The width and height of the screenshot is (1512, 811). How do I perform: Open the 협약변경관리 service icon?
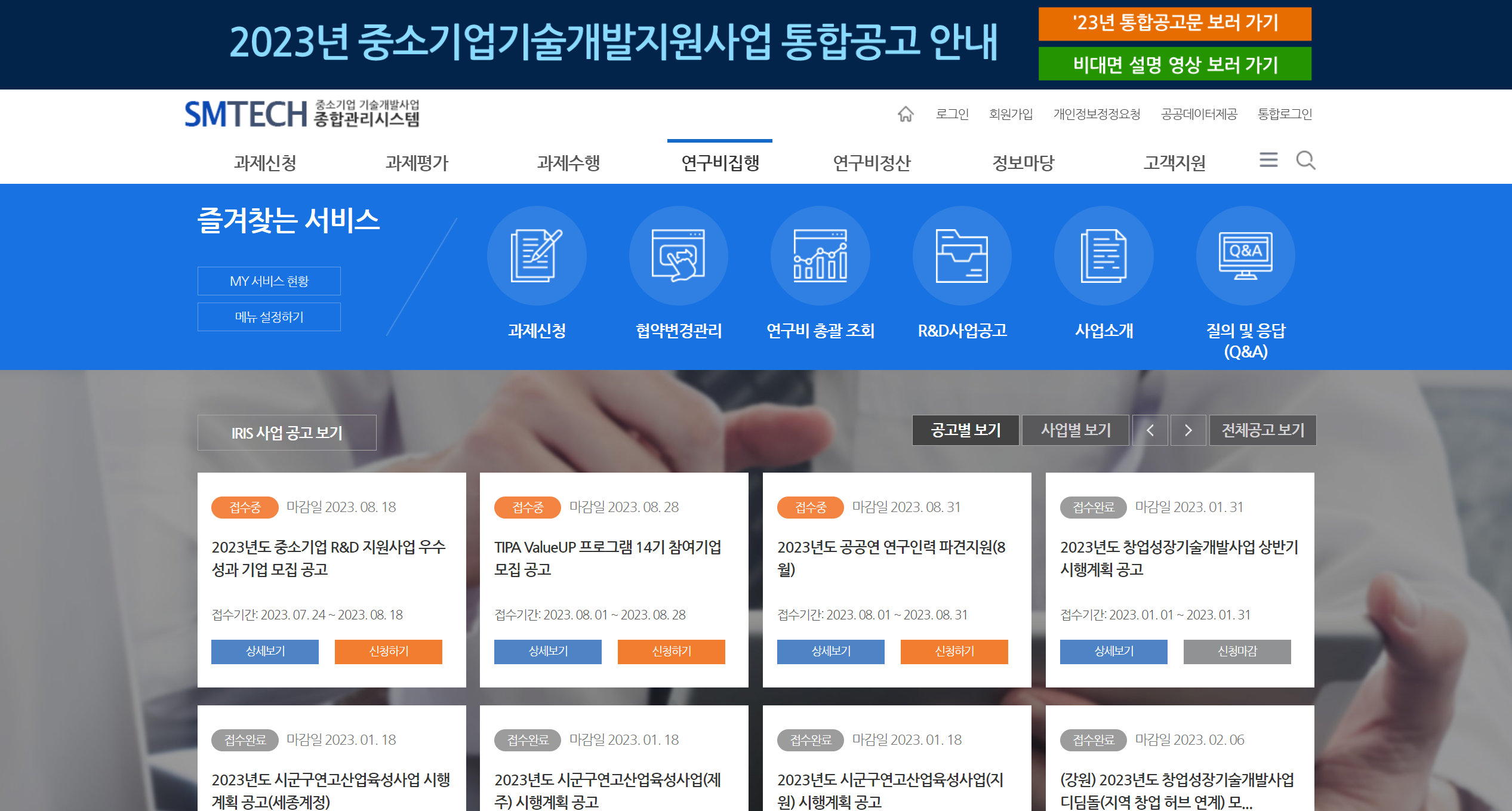[x=678, y=256]
